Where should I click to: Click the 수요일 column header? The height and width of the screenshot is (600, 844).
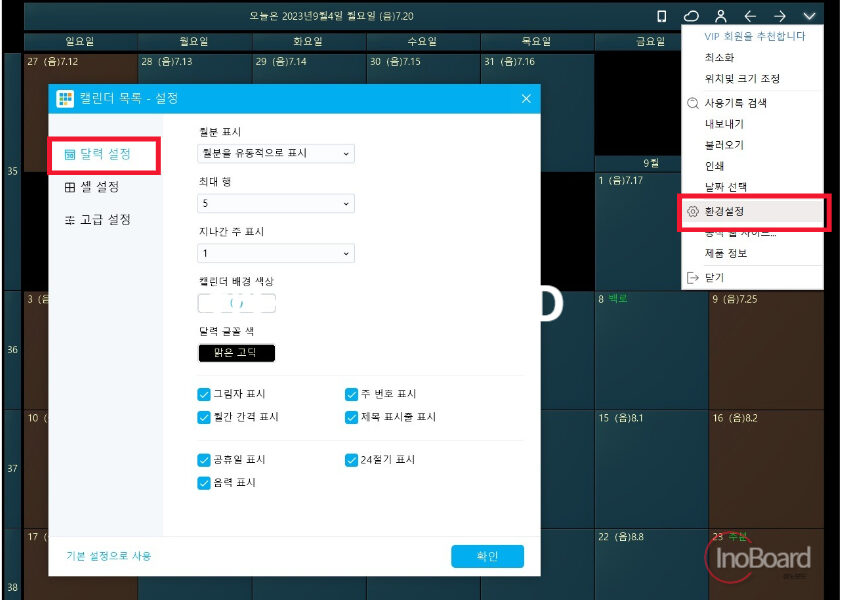click(423, 41)
